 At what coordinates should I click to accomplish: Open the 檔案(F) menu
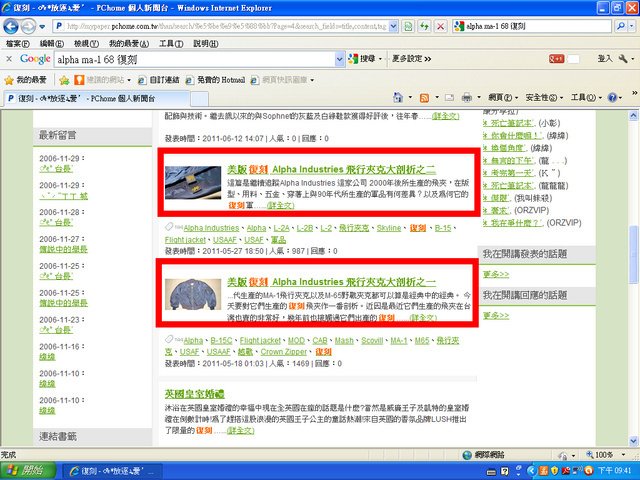point(18,43)
